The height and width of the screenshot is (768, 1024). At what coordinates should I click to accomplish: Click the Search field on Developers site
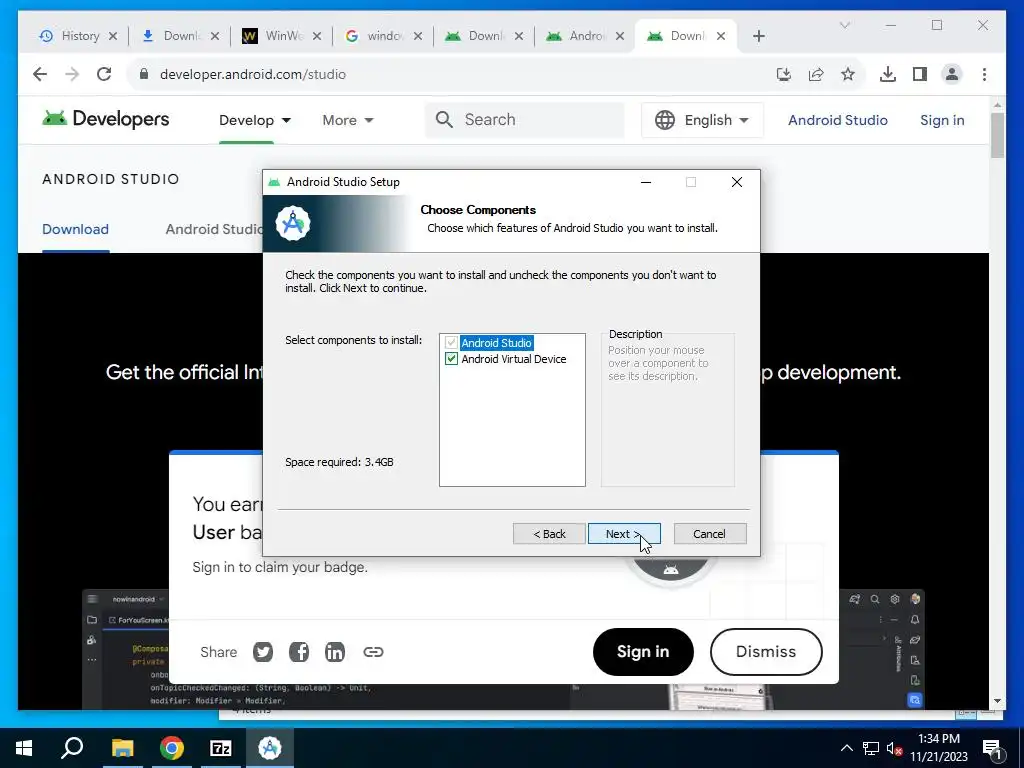[x=524, y=120]
